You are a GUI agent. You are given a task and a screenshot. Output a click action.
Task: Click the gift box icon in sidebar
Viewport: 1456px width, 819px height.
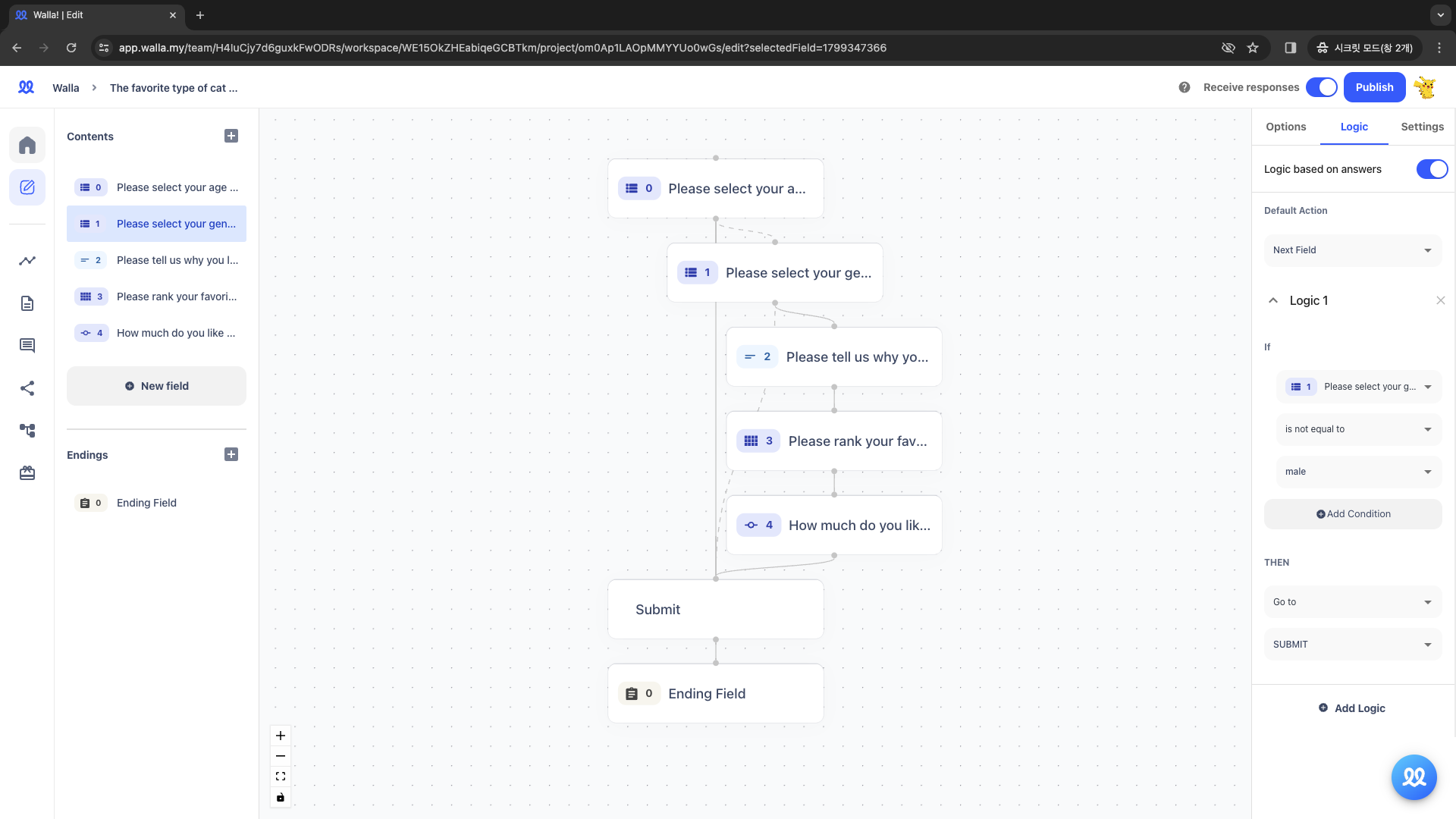[27, 472]
